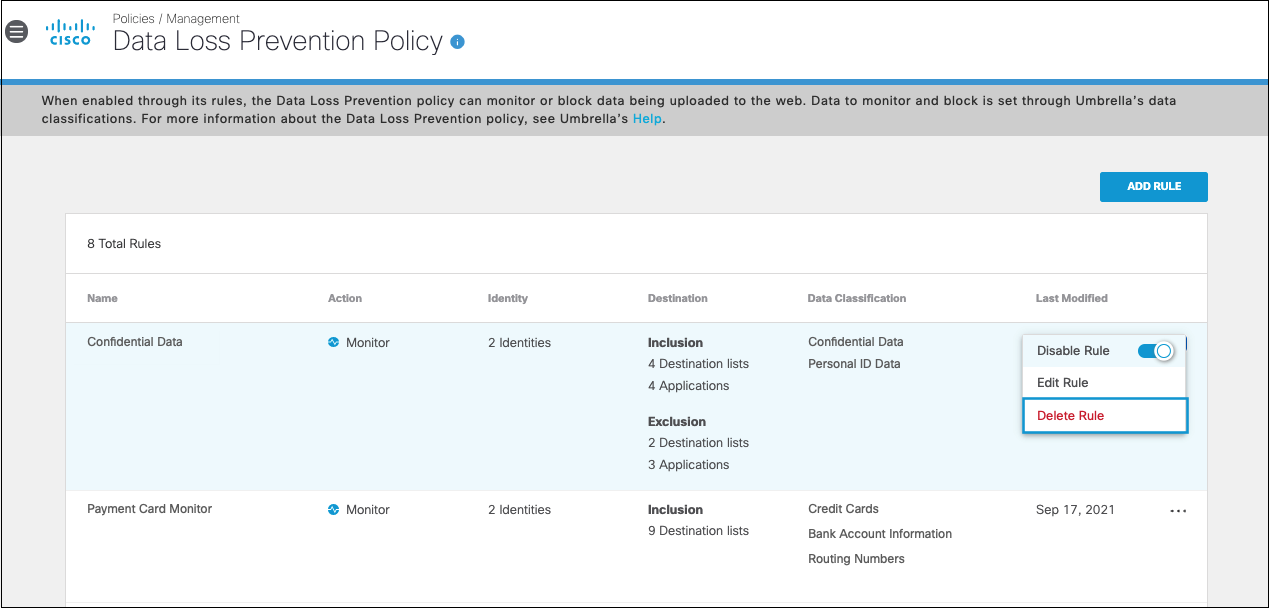Click Monitor icon on Payment Card Monitor rule
Screen dimensions: 1269x609
pyautogui.click(x=334, y=509)
